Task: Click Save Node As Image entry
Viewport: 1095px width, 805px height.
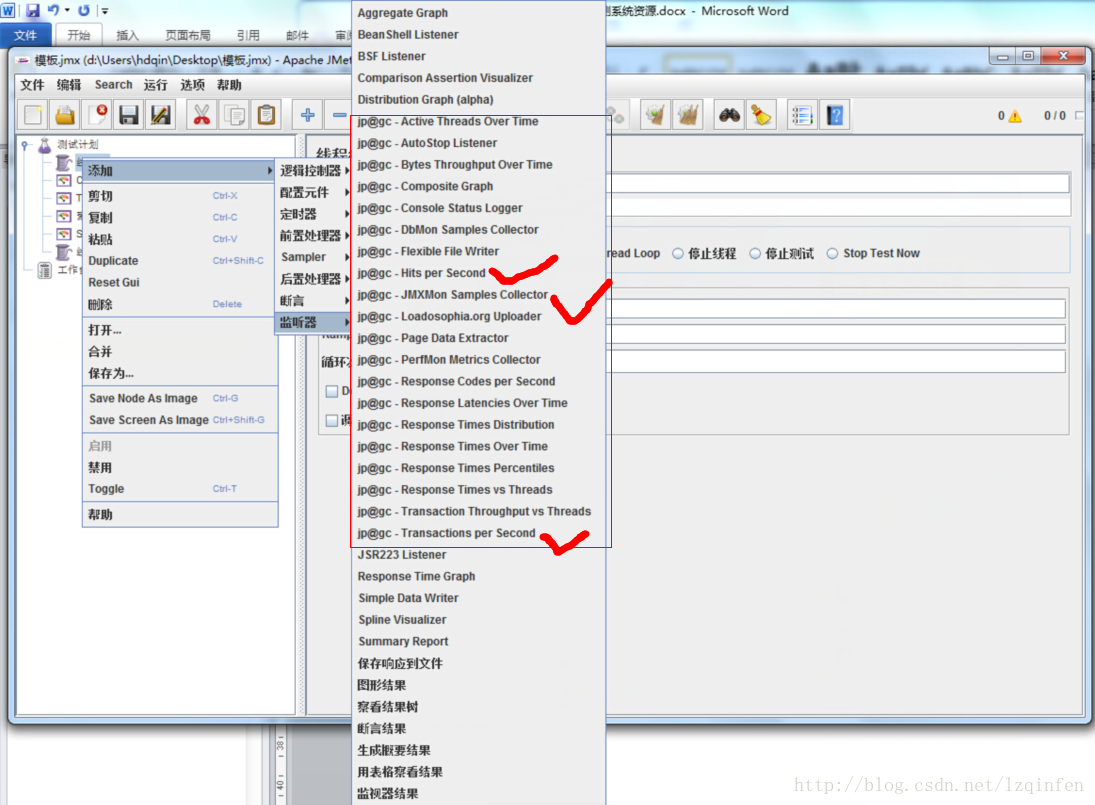Action: click(x=180, y=398)
